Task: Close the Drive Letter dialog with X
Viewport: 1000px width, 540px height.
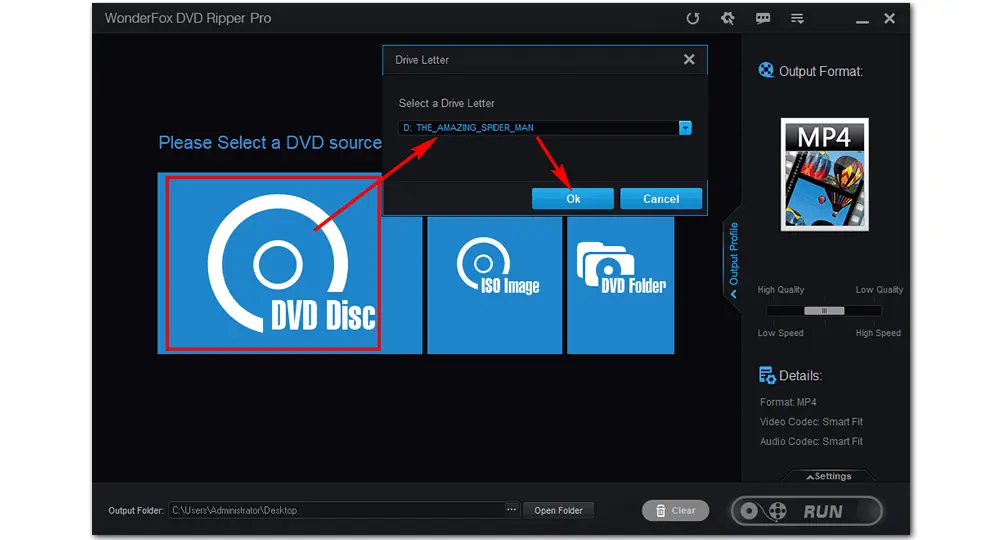Action: [689, 59]
